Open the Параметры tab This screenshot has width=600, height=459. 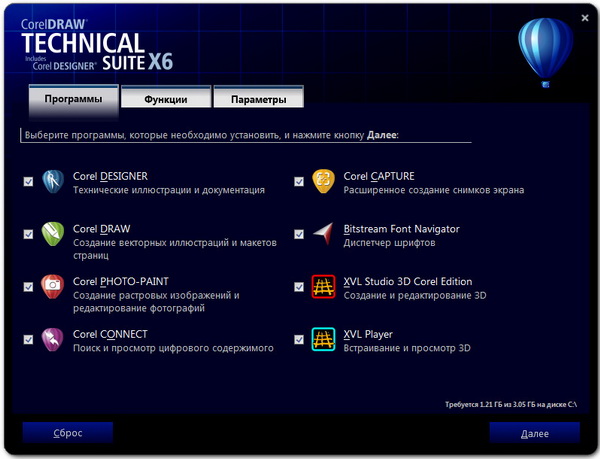258,100
